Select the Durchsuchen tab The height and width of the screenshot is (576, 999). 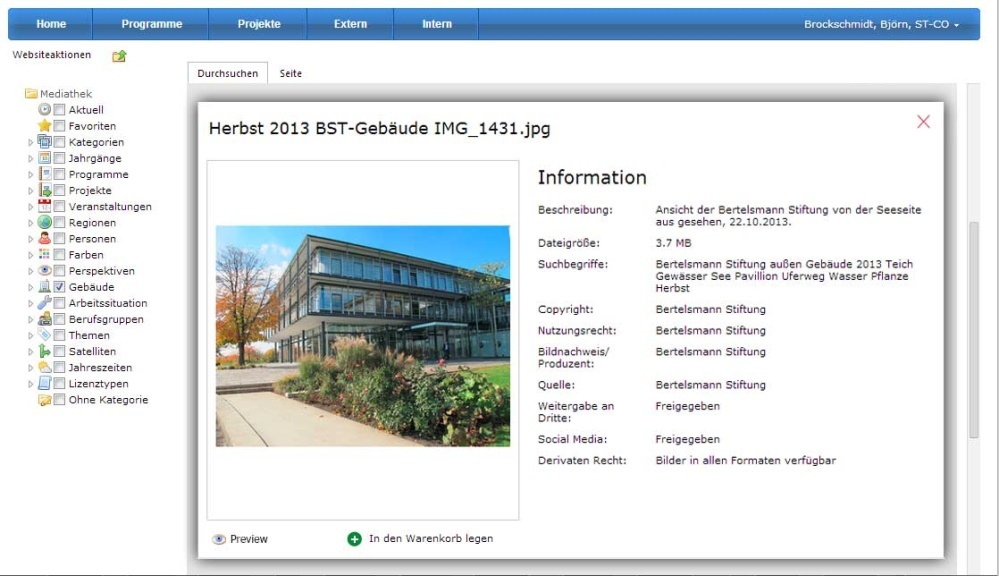[x=227, y=73]
